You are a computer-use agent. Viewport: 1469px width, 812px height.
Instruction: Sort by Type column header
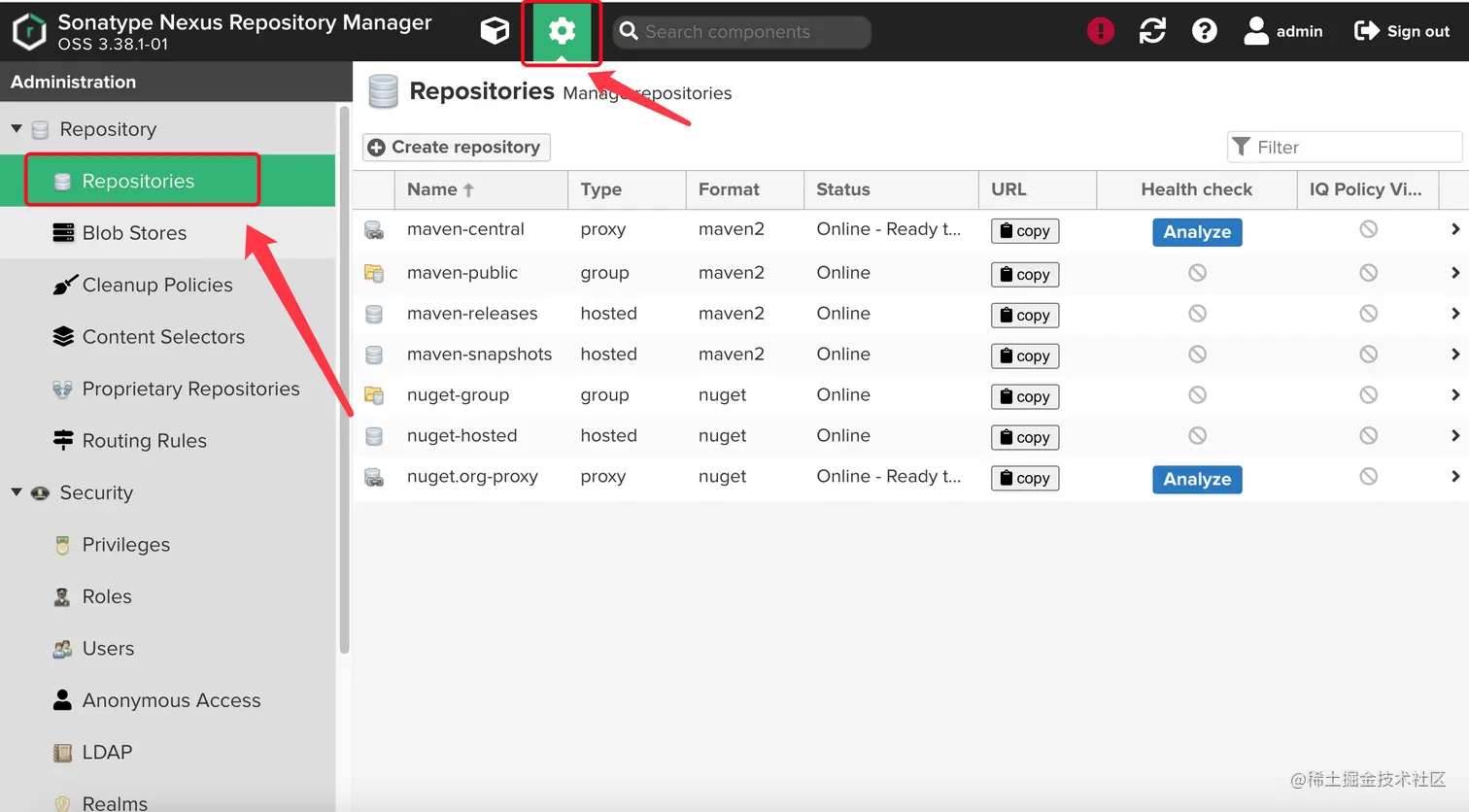[x=627, y=189]
